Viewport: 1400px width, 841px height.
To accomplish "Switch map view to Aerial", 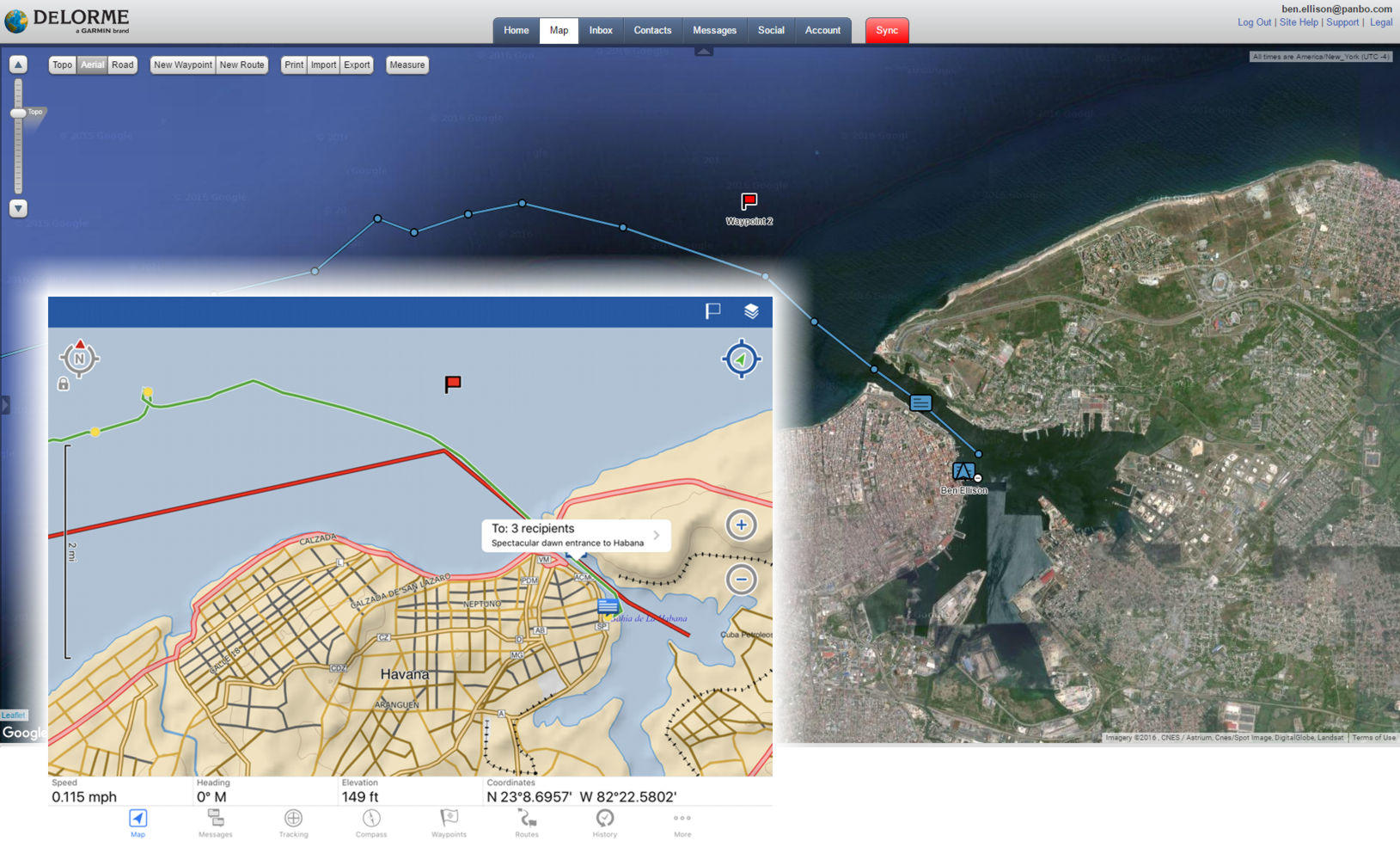I will pyautogui.click(x=92, y=65).
